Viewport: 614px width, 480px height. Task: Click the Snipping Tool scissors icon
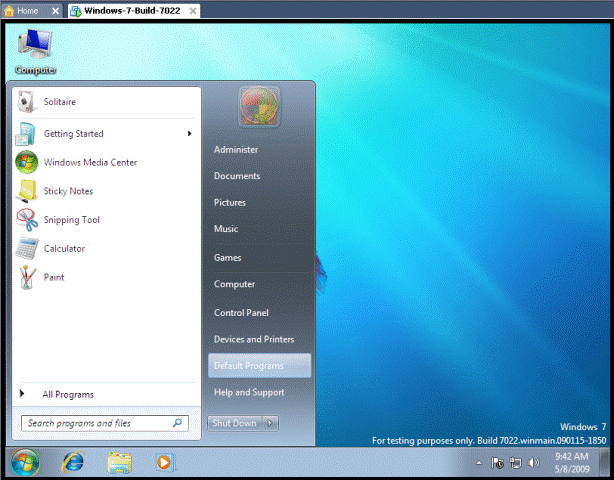point(26,220)
